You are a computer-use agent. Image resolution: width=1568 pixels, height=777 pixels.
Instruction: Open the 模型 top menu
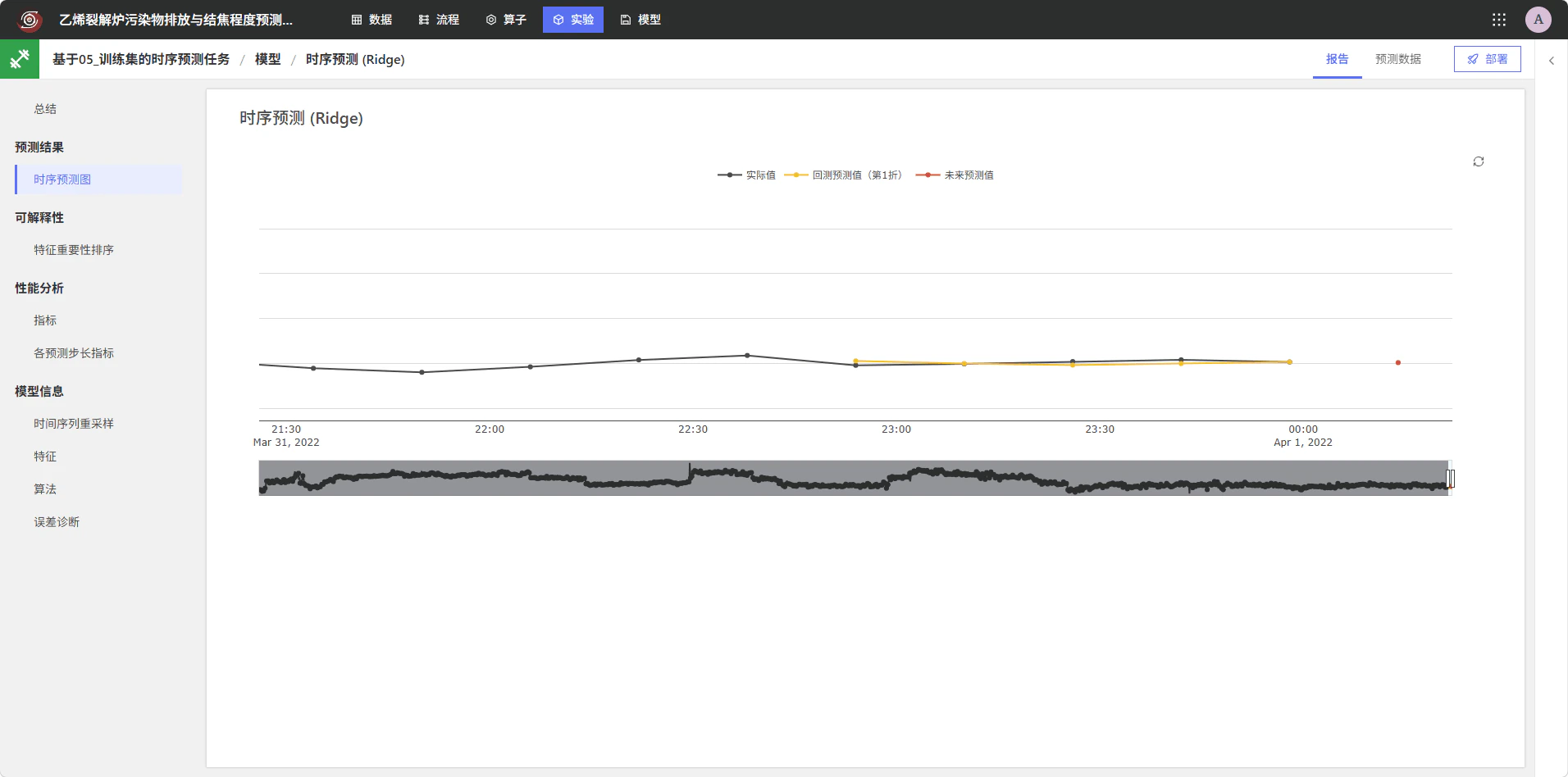coord(640,20)
